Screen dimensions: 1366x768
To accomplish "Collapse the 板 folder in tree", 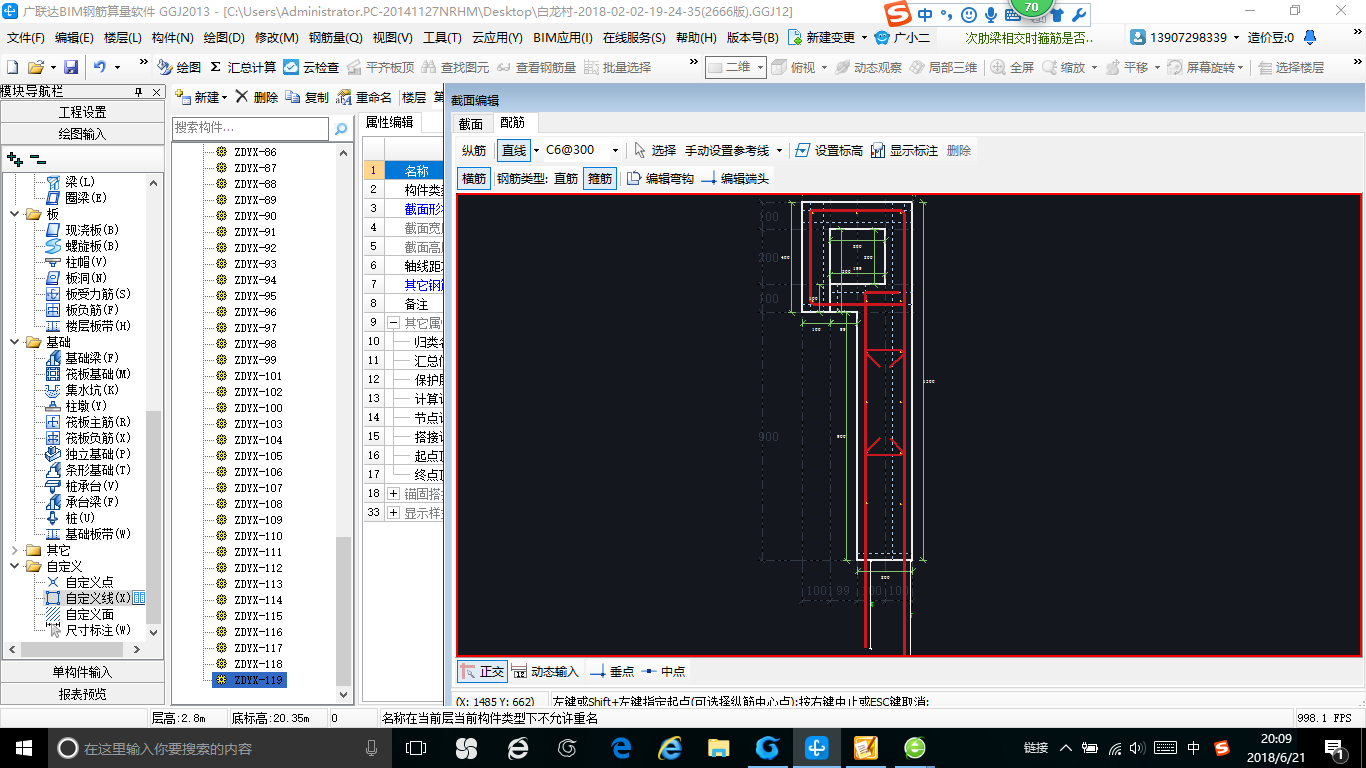I will tap(14, 214).
